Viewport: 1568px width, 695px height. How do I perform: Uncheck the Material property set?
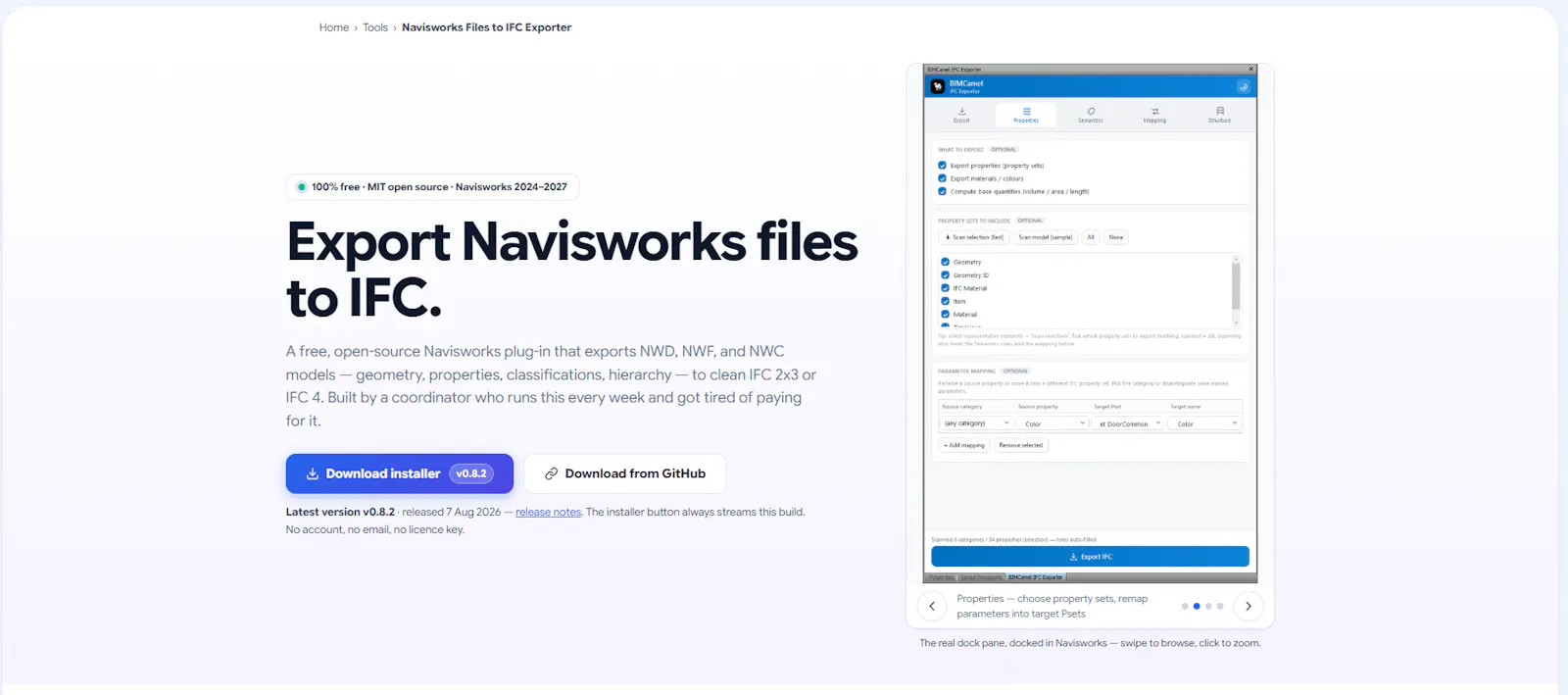tap(946, 315)
